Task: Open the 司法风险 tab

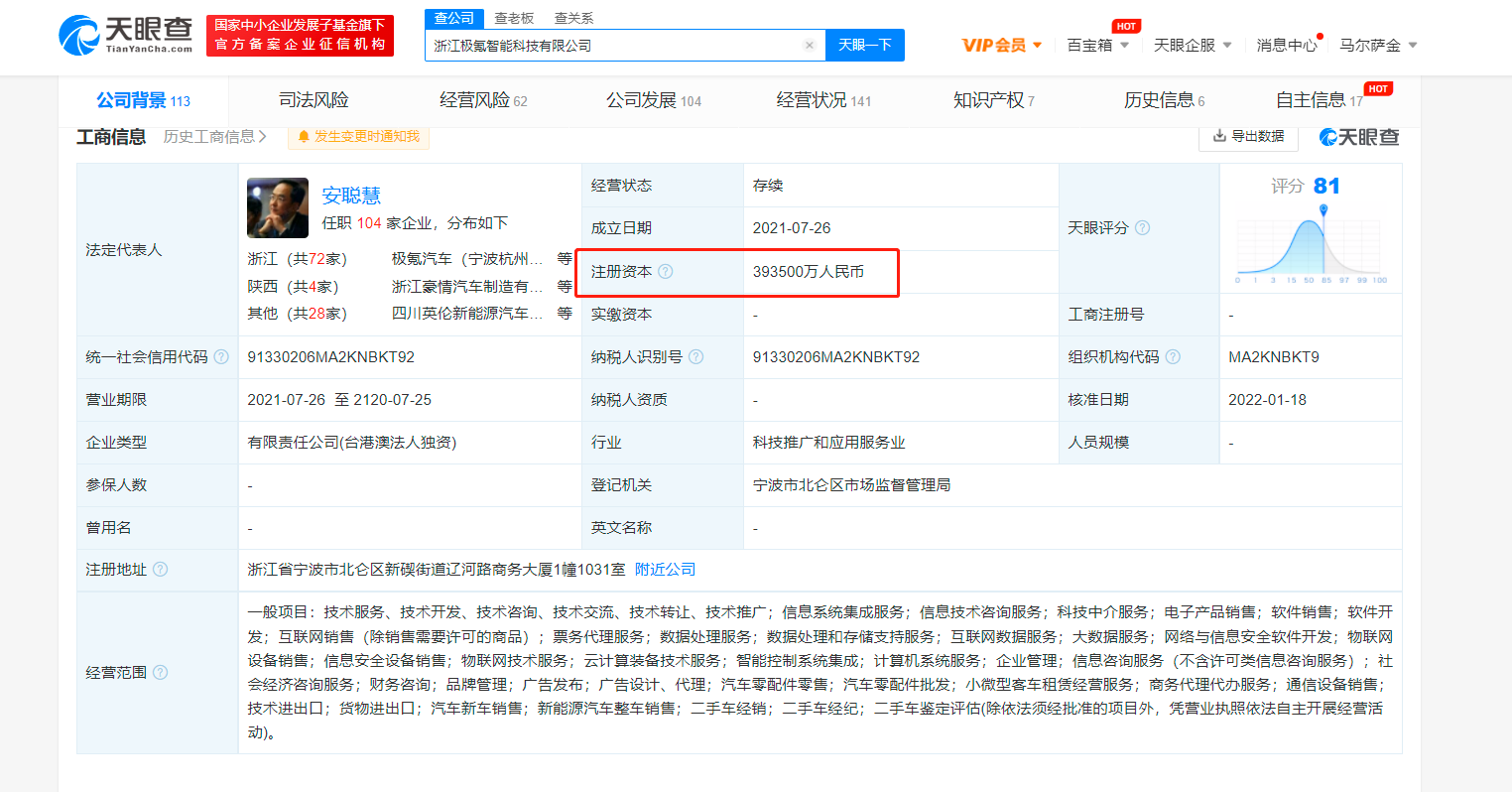Action: click(x=314, y=100)
